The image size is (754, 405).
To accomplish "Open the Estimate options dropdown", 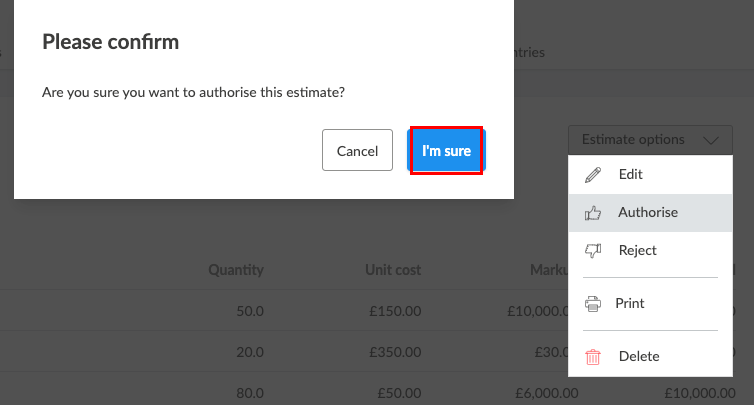I will click(650, 139).
